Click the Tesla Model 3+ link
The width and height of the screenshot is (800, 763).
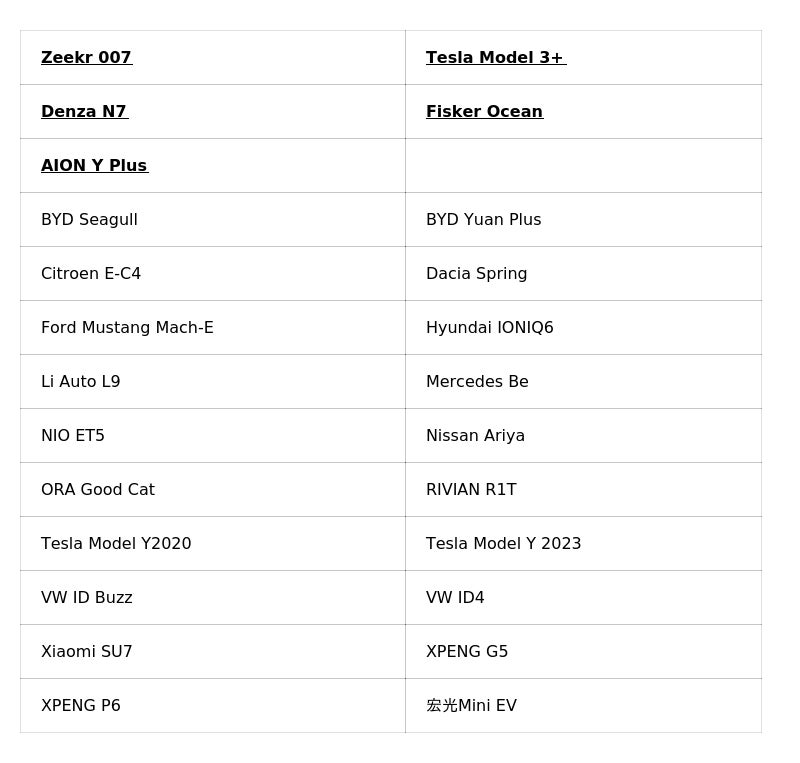[495, 58]
